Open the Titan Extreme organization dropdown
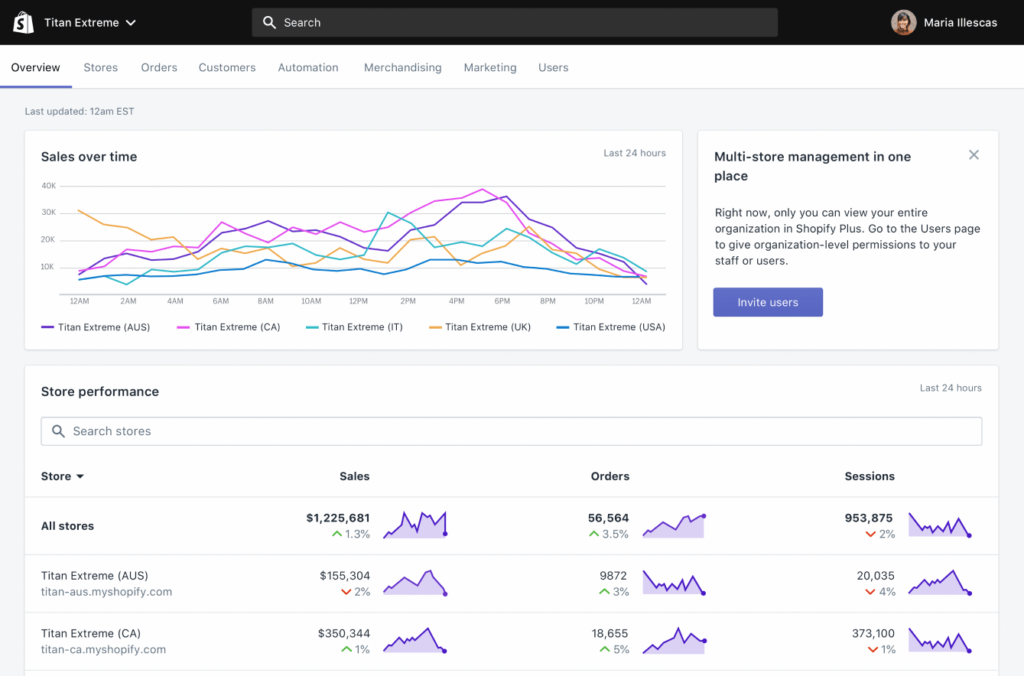The image size is (1024, 676). pyautogui.click(x=90, y=22)
